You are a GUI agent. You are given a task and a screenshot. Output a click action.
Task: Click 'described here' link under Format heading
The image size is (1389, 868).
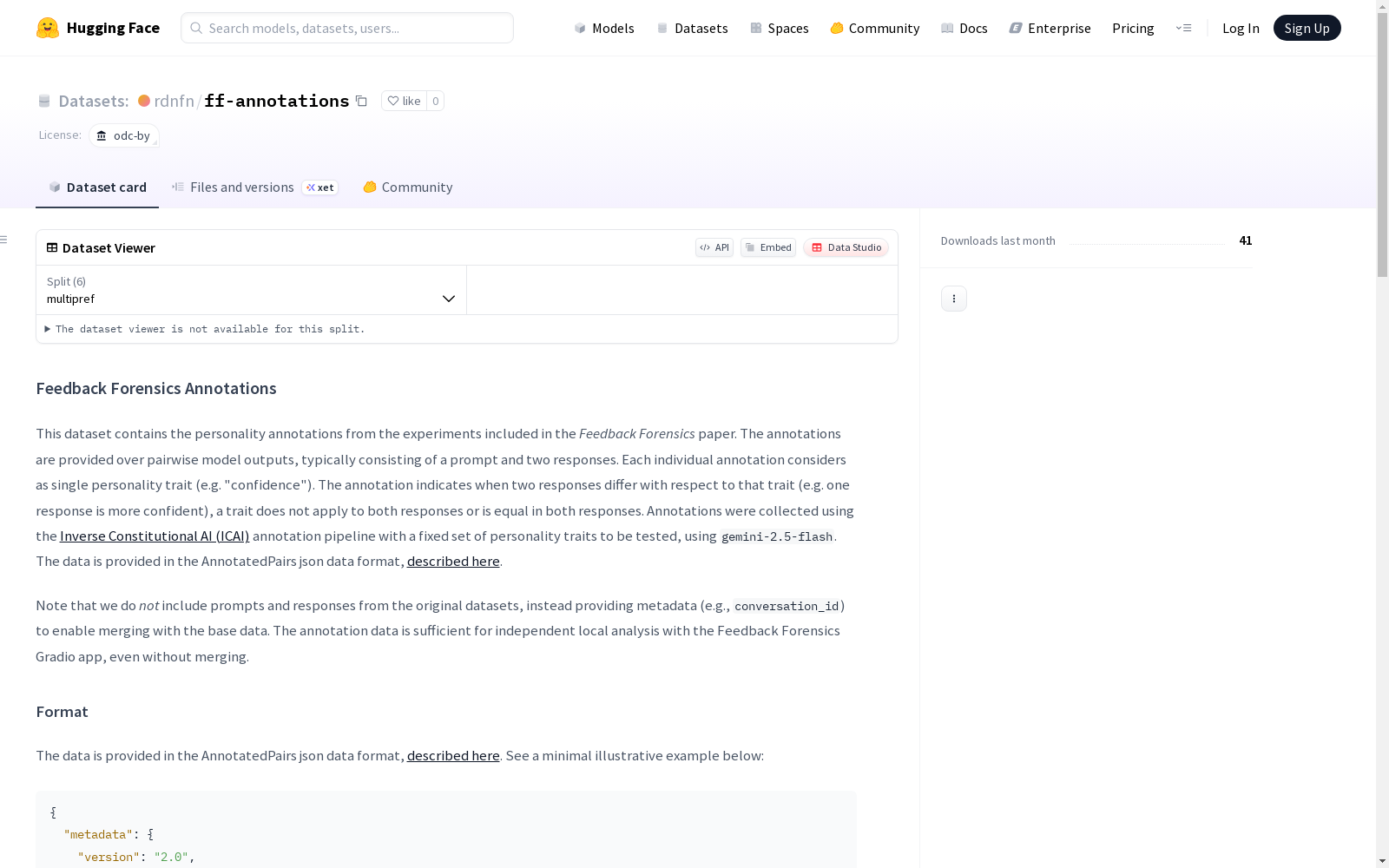tap(453, 755)
